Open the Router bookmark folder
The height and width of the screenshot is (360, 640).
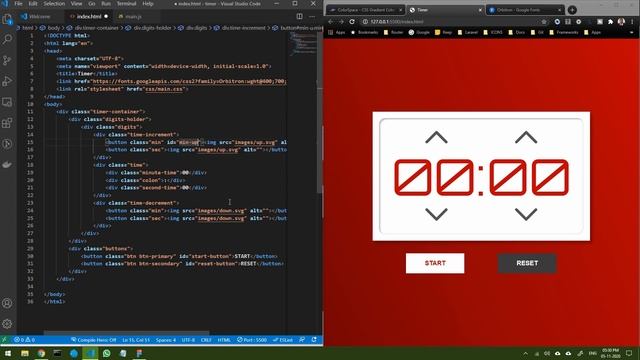pyautogui.click(x=393, y=32)
